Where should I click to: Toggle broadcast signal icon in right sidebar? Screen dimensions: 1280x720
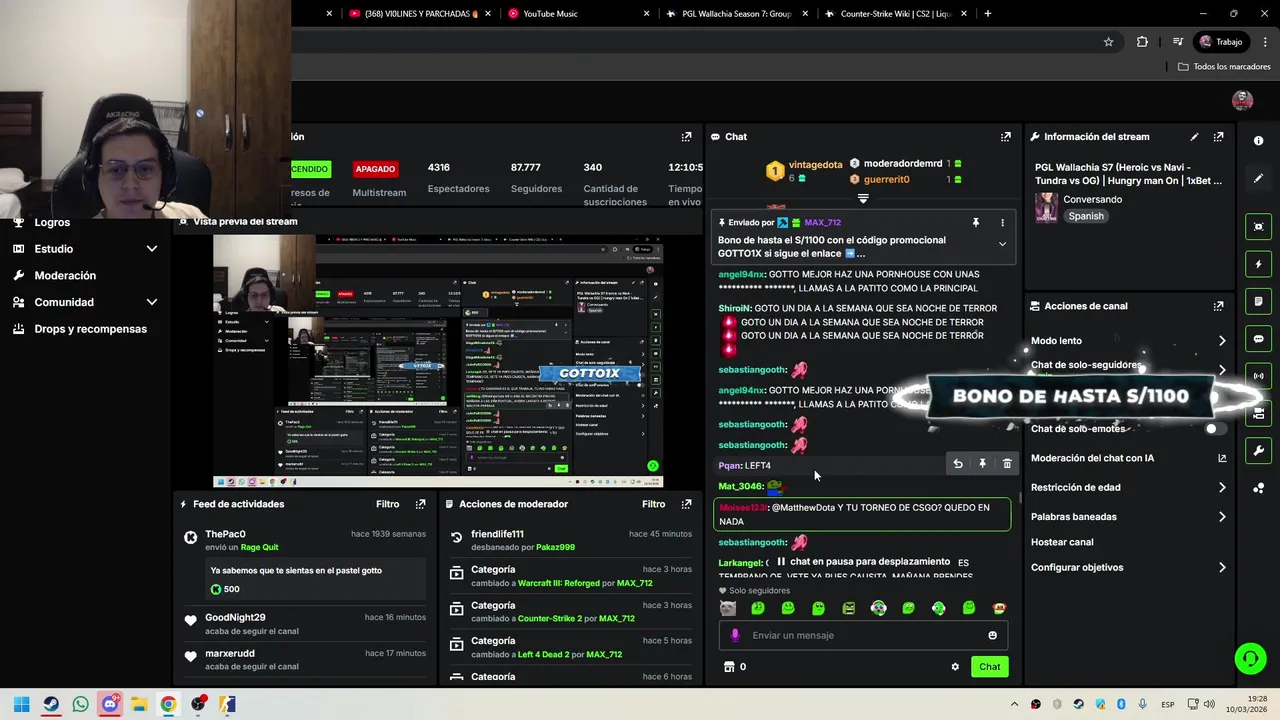click(1258, 376)
